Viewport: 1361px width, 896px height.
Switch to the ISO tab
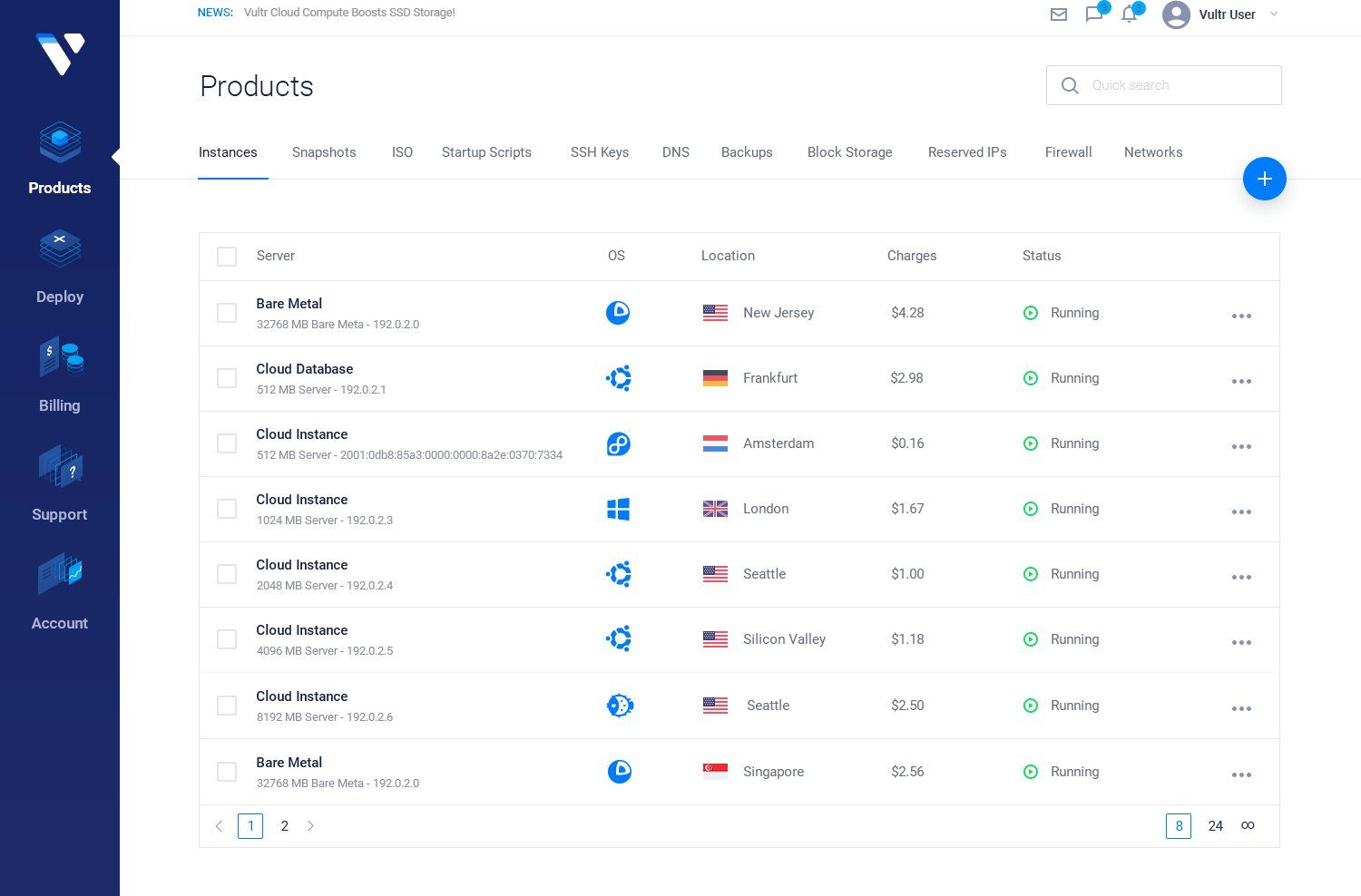[x=402, y=152]
